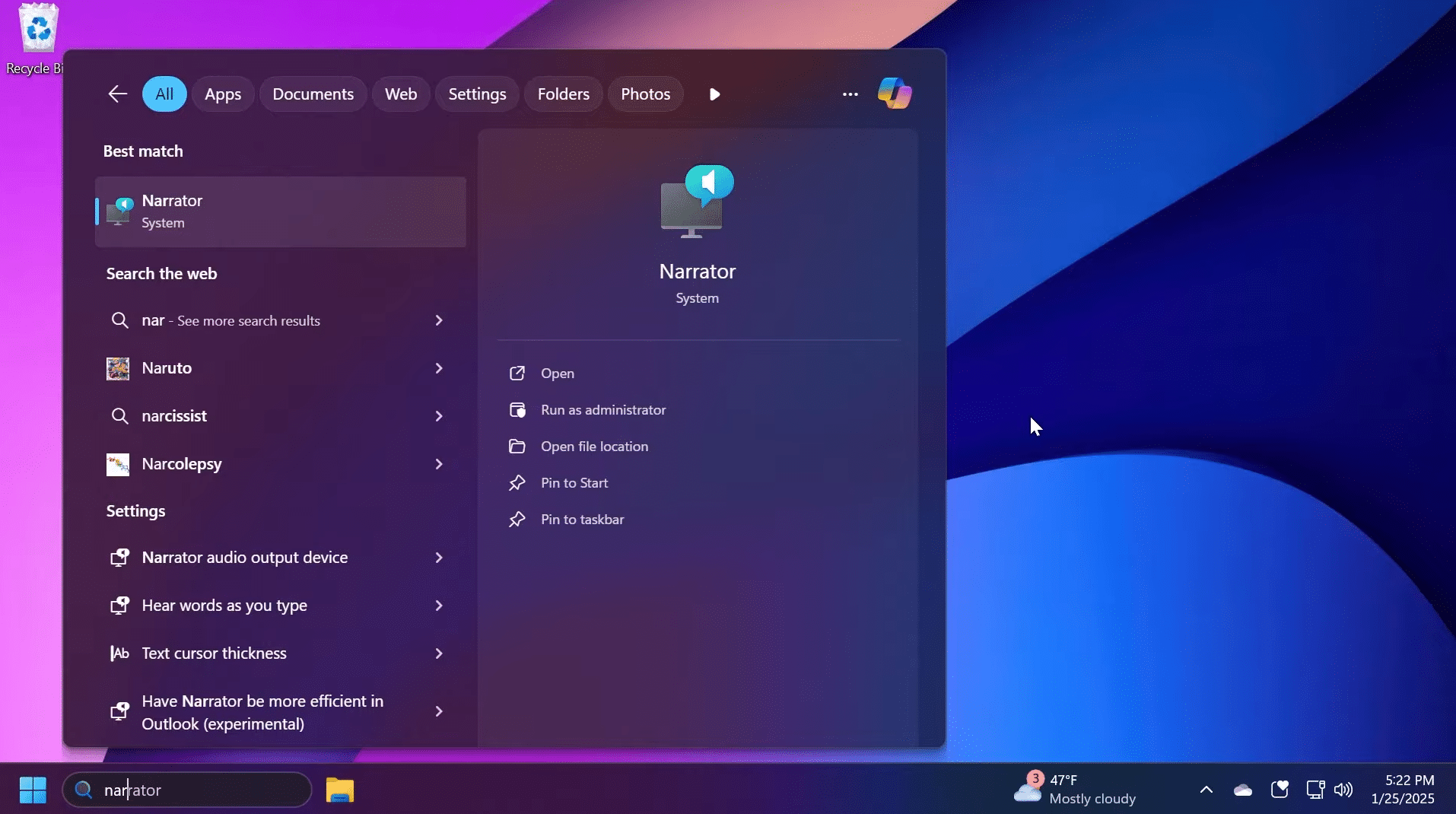This screenshot has height=814, width=1456.
Task: Click the large Narrator app icon in preview
Action: coord(698,202)
